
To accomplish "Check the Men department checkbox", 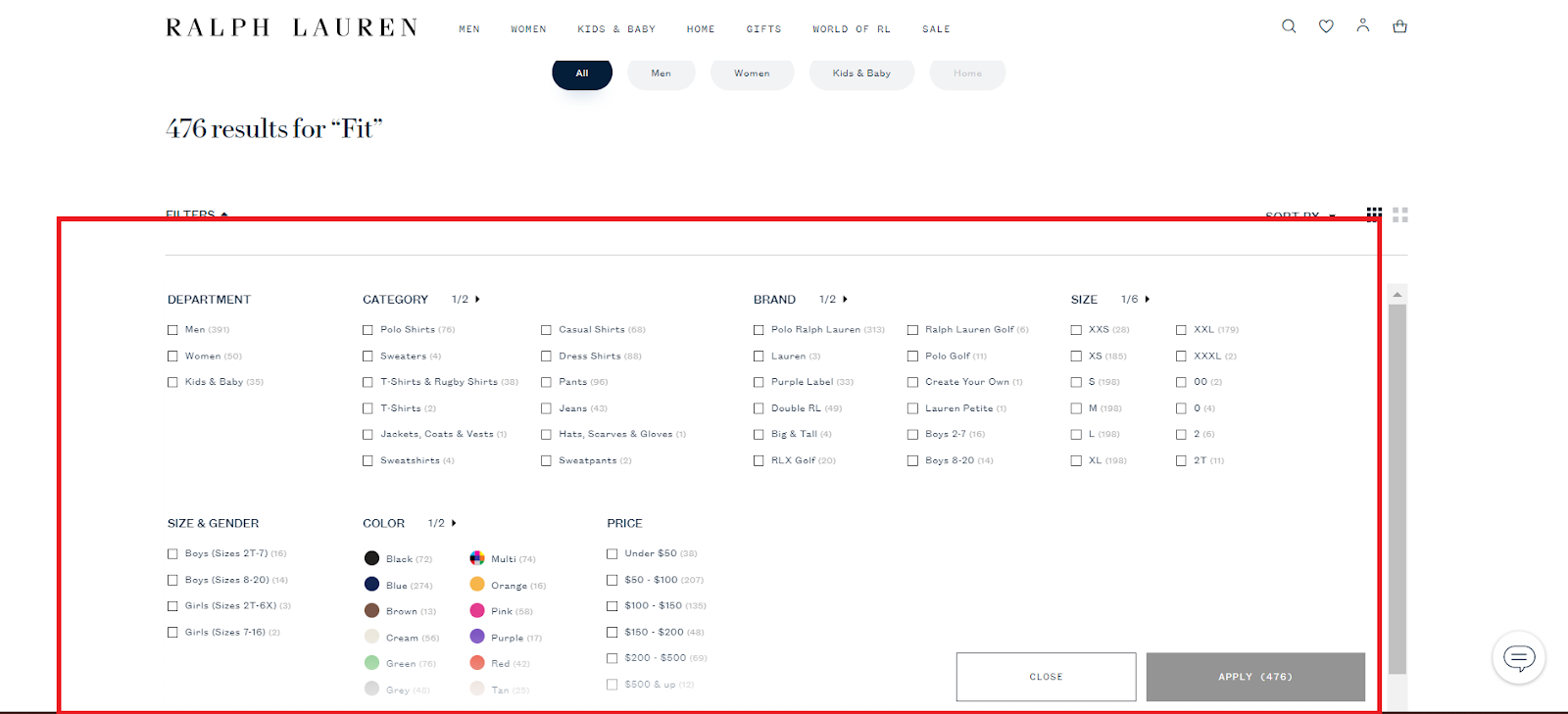I will click(x=172, y=330).
